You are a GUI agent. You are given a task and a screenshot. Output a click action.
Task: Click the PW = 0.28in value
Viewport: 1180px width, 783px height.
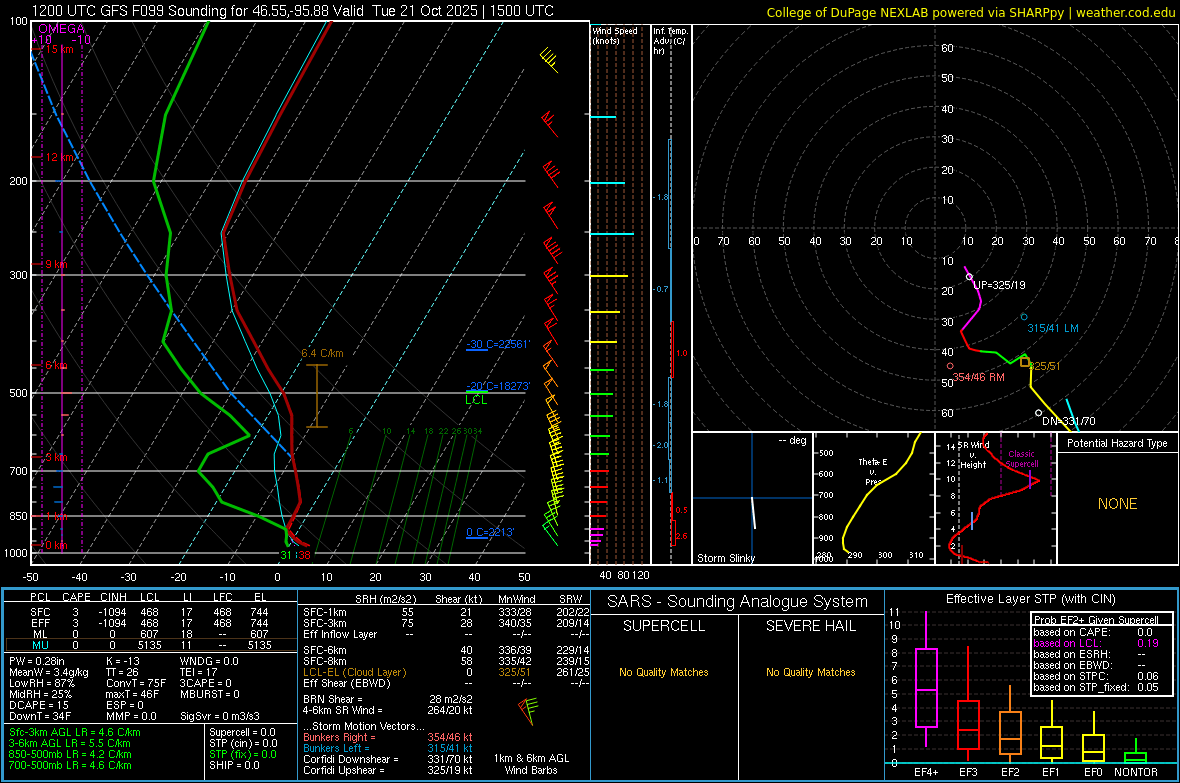point(37,661)
